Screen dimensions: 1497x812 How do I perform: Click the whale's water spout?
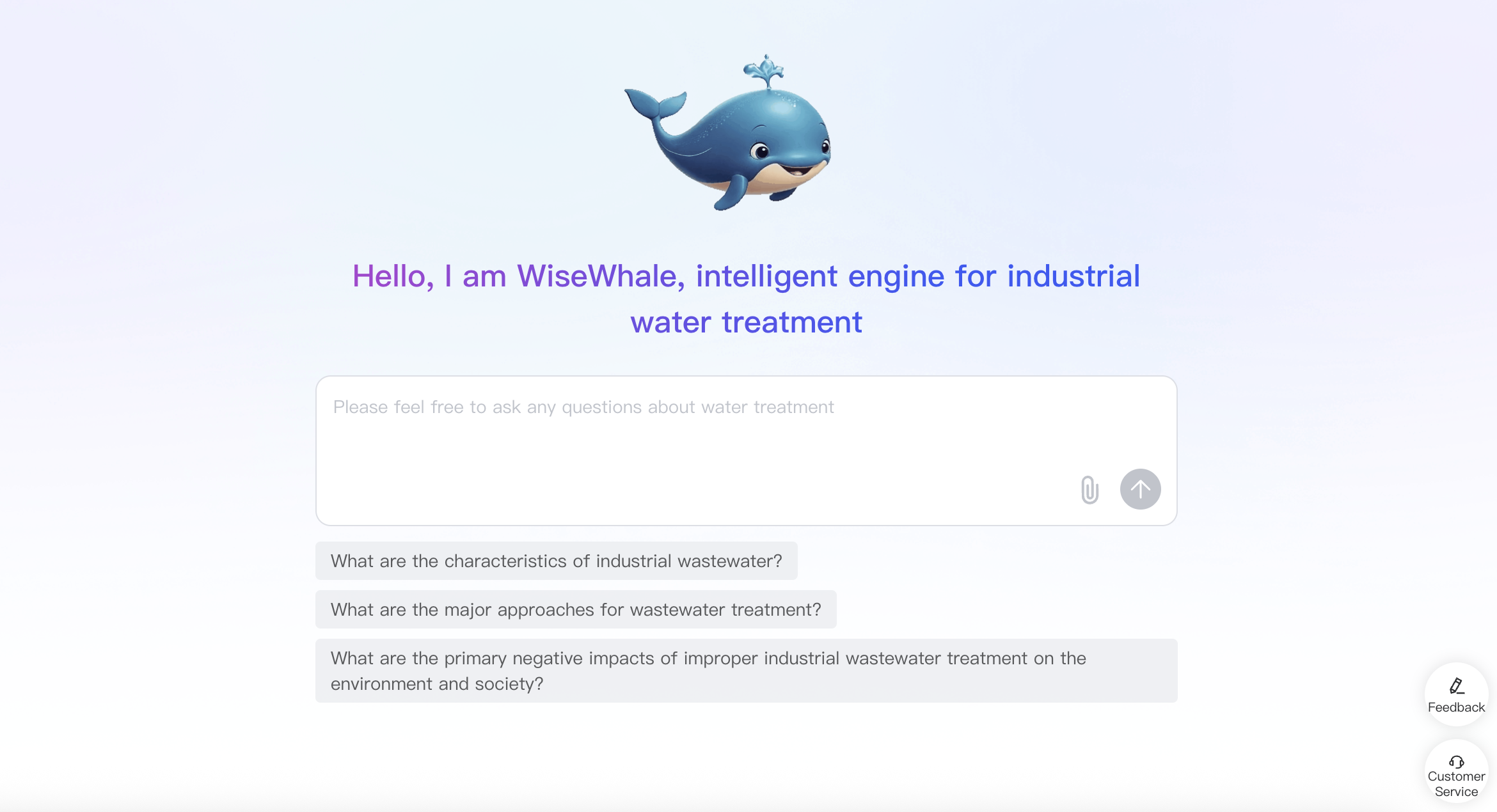(x=764, y=70)
